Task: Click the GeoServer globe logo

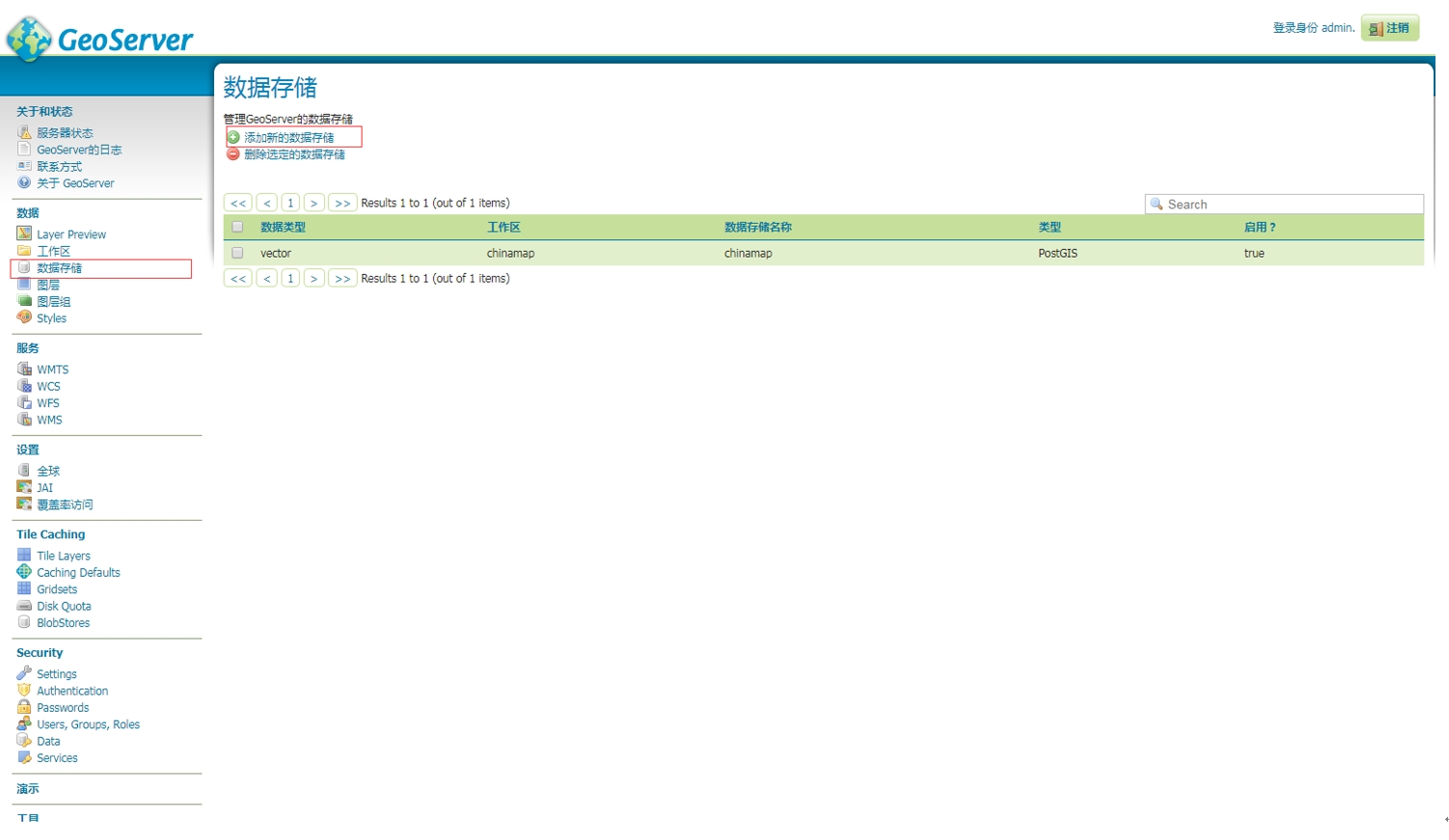Action: [x=29, y=39]
